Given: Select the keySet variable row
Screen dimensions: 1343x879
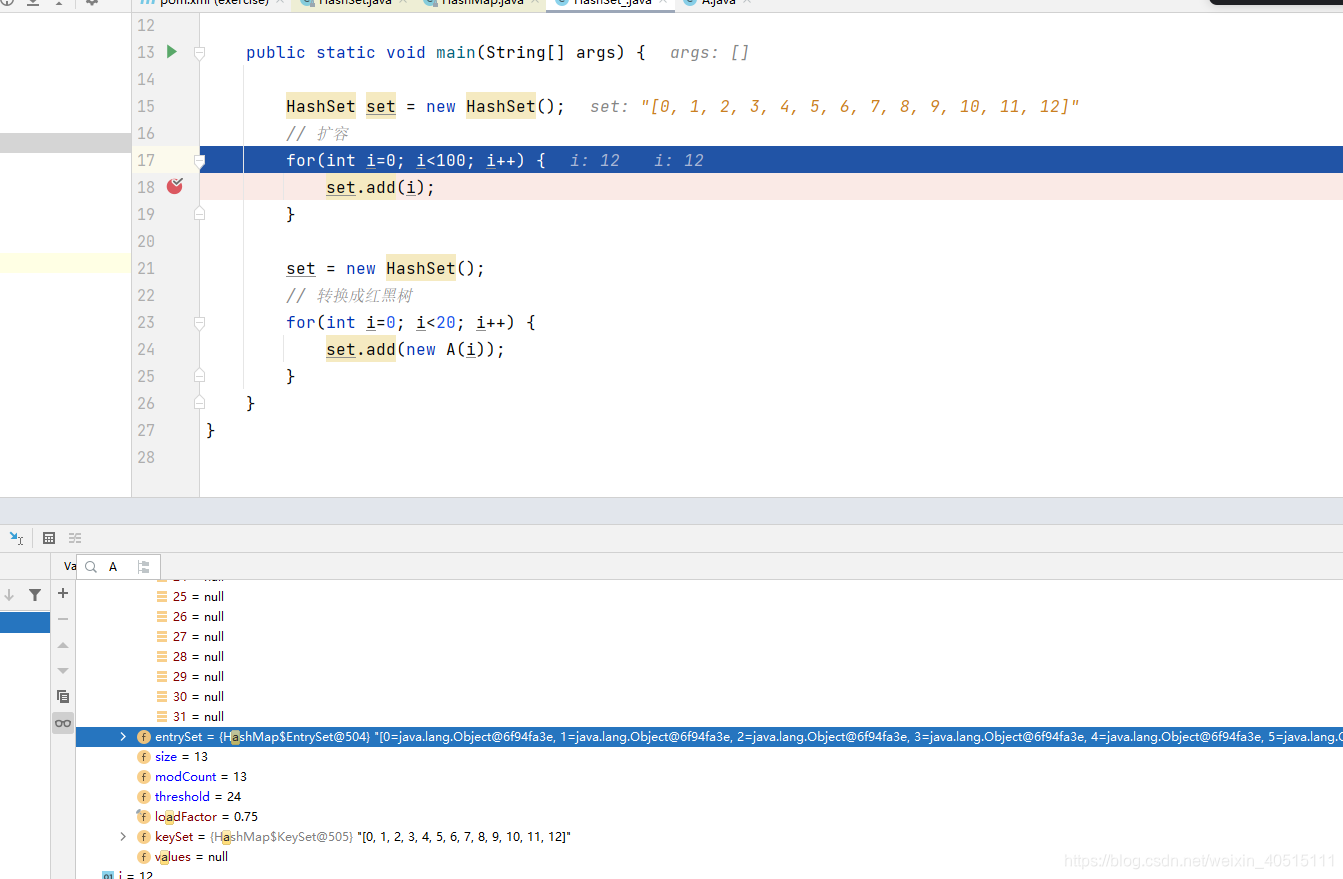Looking at the screenshot, I should (x=709, y=837).
